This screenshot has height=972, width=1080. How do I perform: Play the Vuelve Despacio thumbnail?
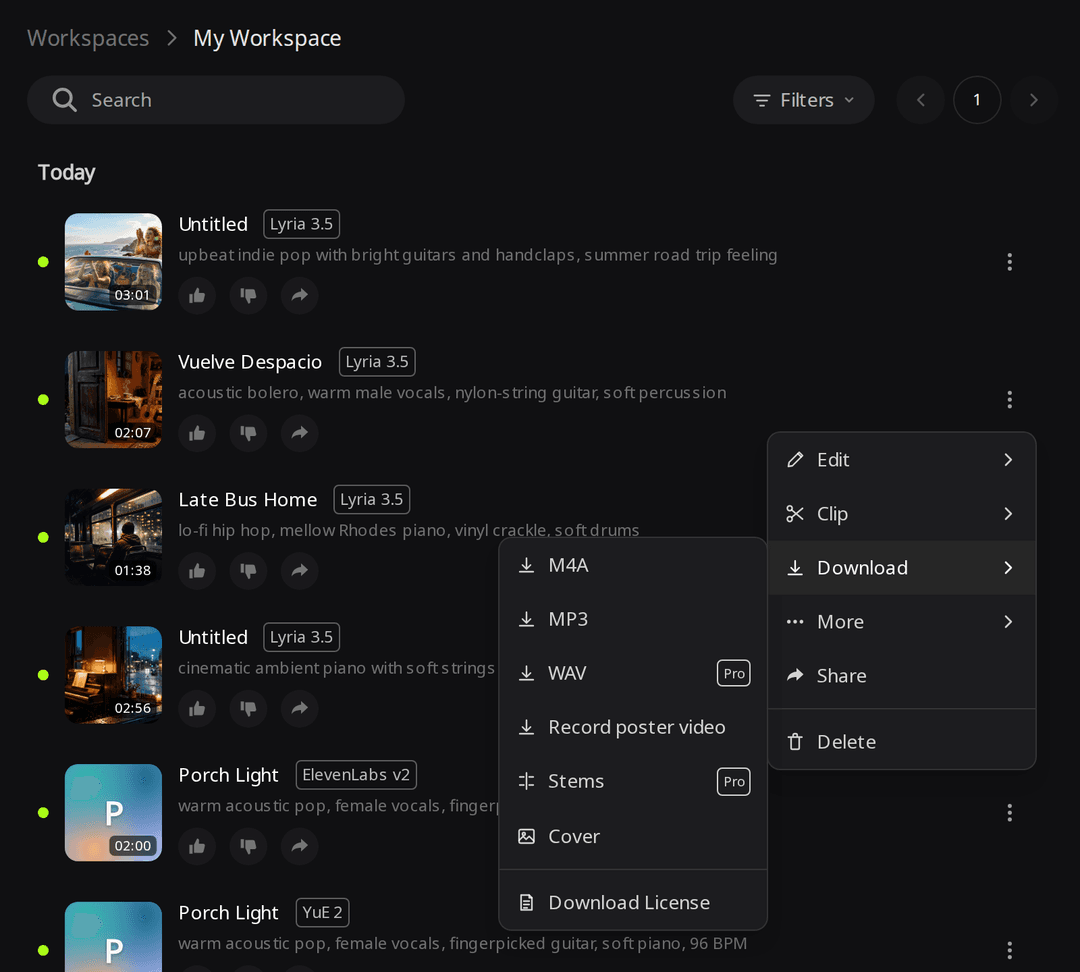tap(114, 400)
